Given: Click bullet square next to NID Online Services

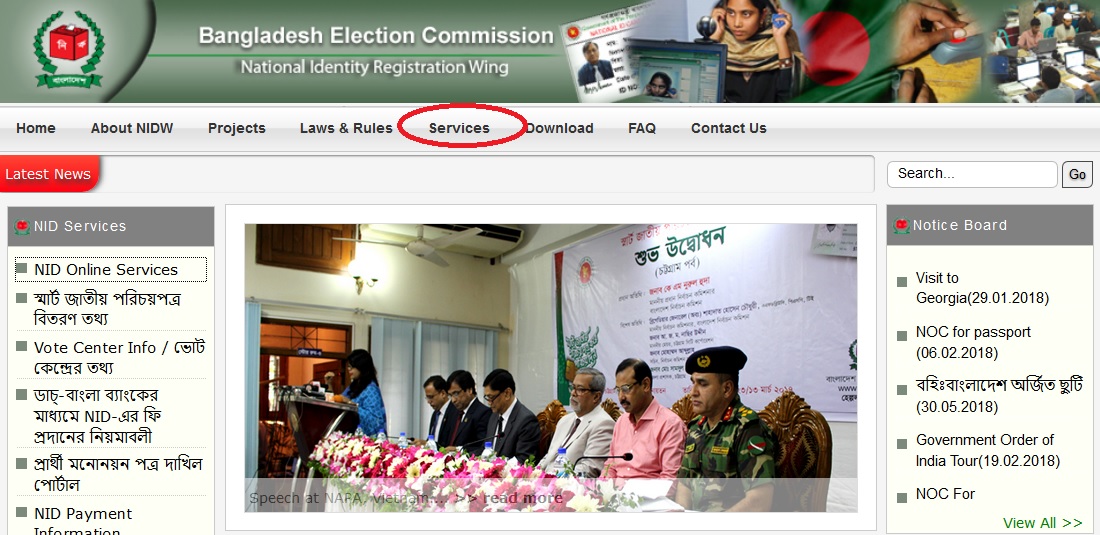Looking at the screenshot, I should (x=22, y=268).
